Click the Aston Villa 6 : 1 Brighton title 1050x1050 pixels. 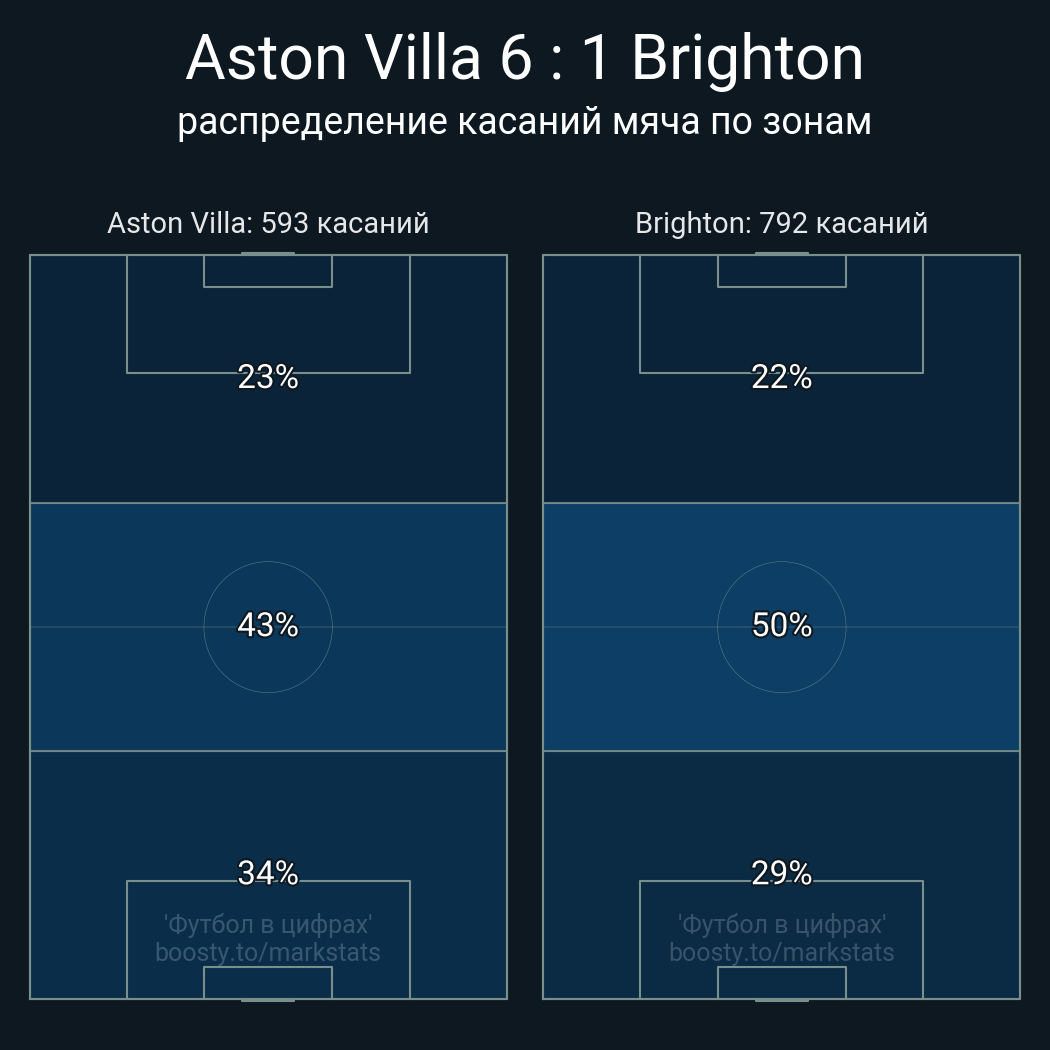tap(524, 58)
